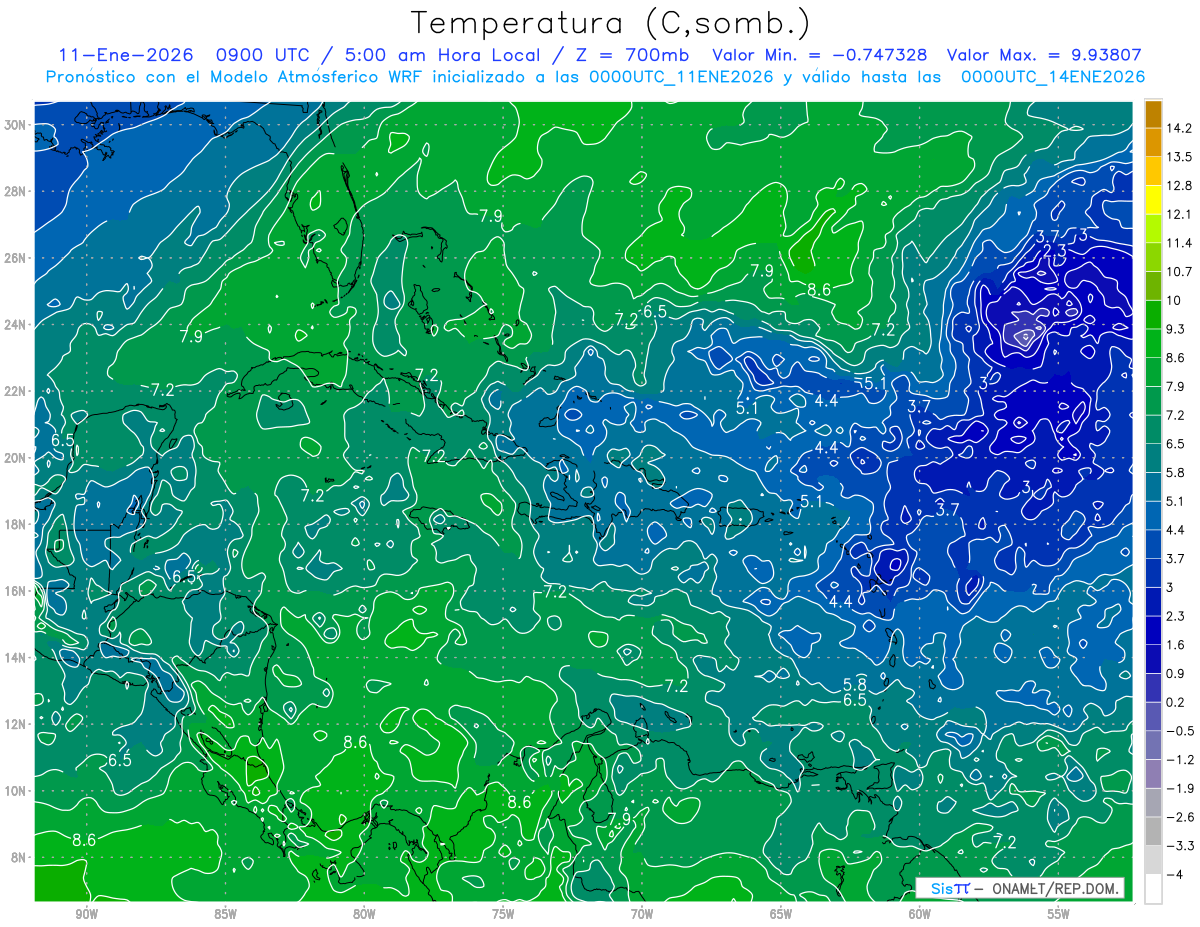Click the '90W' longitude axis label
This screenshot has height=927, width=1200.
pos(86,914)
